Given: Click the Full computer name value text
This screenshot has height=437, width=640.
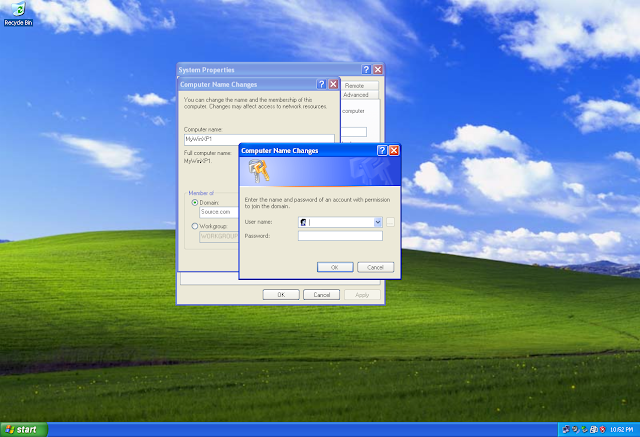Looking at the screenshot, I should 198,161.
